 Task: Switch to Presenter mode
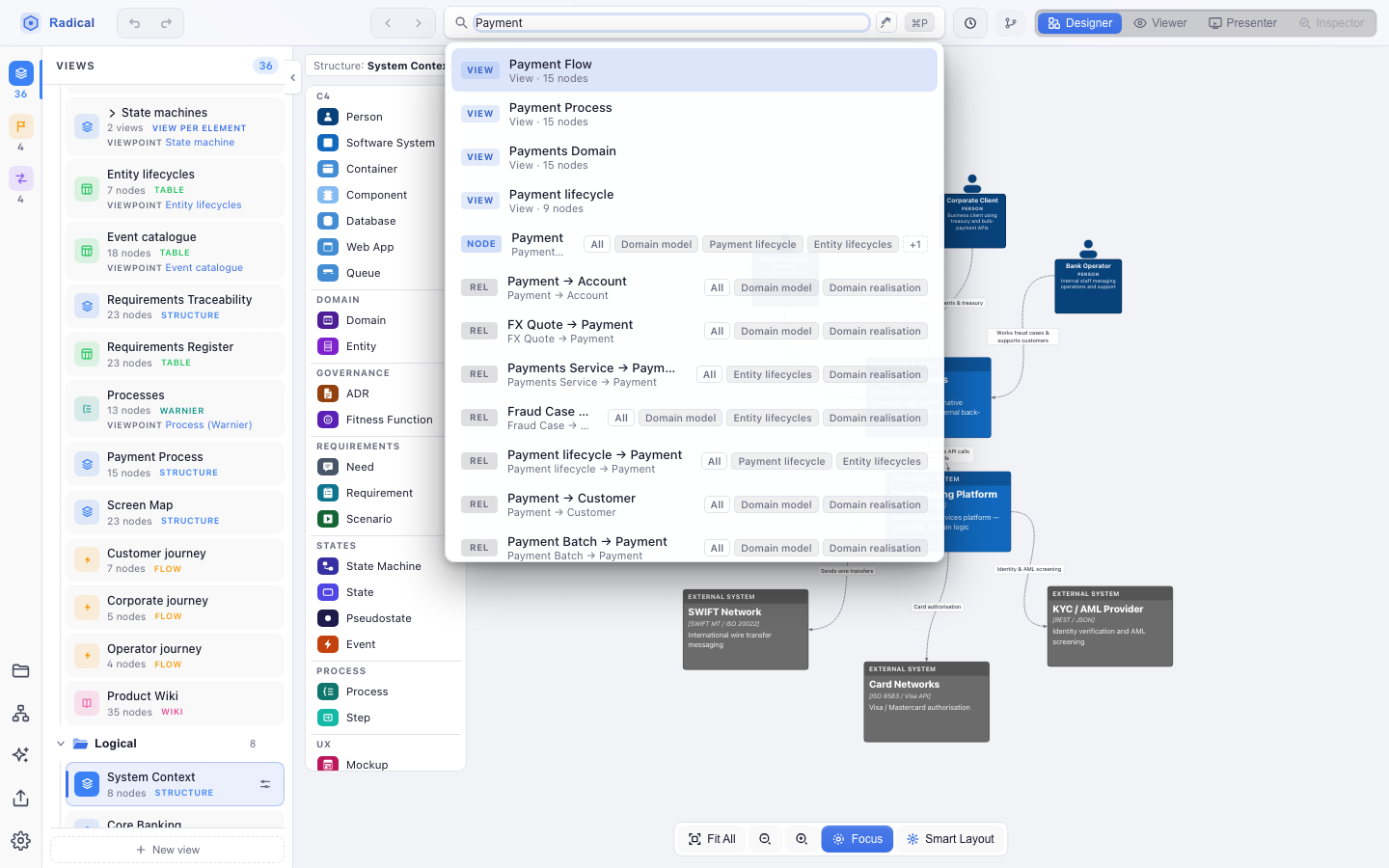click(x=1242, y=23)
